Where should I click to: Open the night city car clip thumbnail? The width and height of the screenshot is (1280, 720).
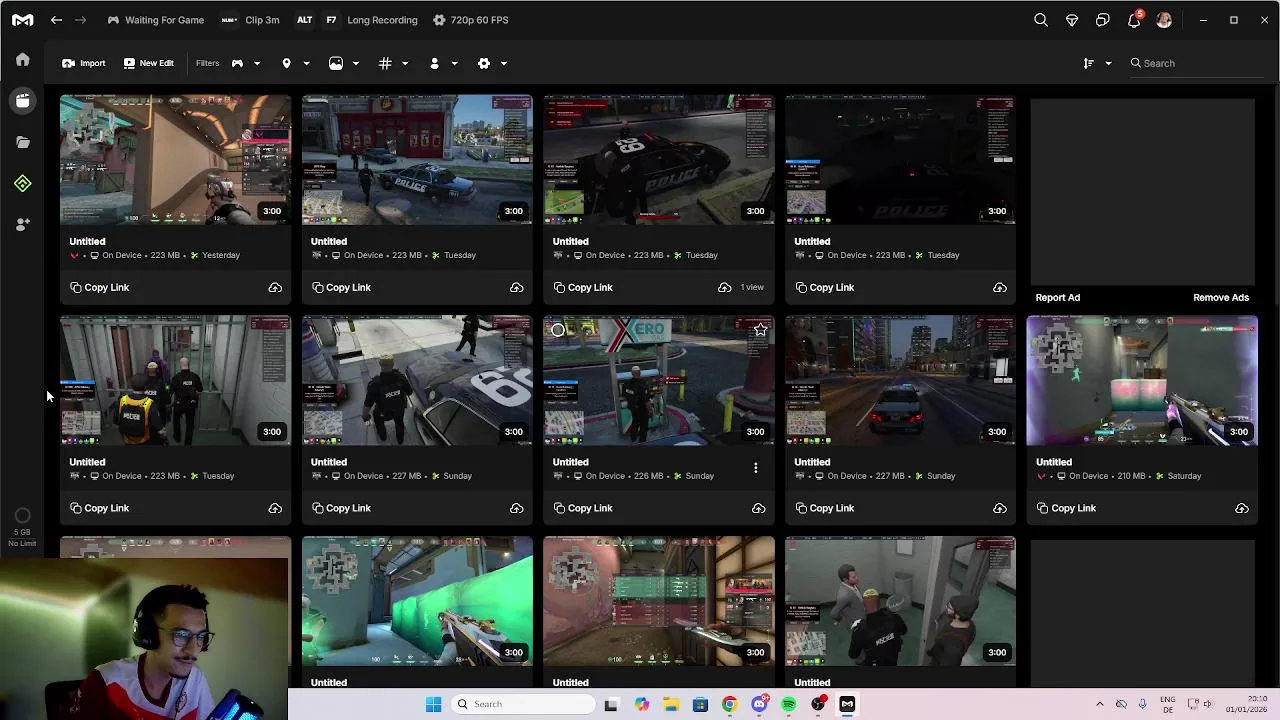tap(900, 381)
